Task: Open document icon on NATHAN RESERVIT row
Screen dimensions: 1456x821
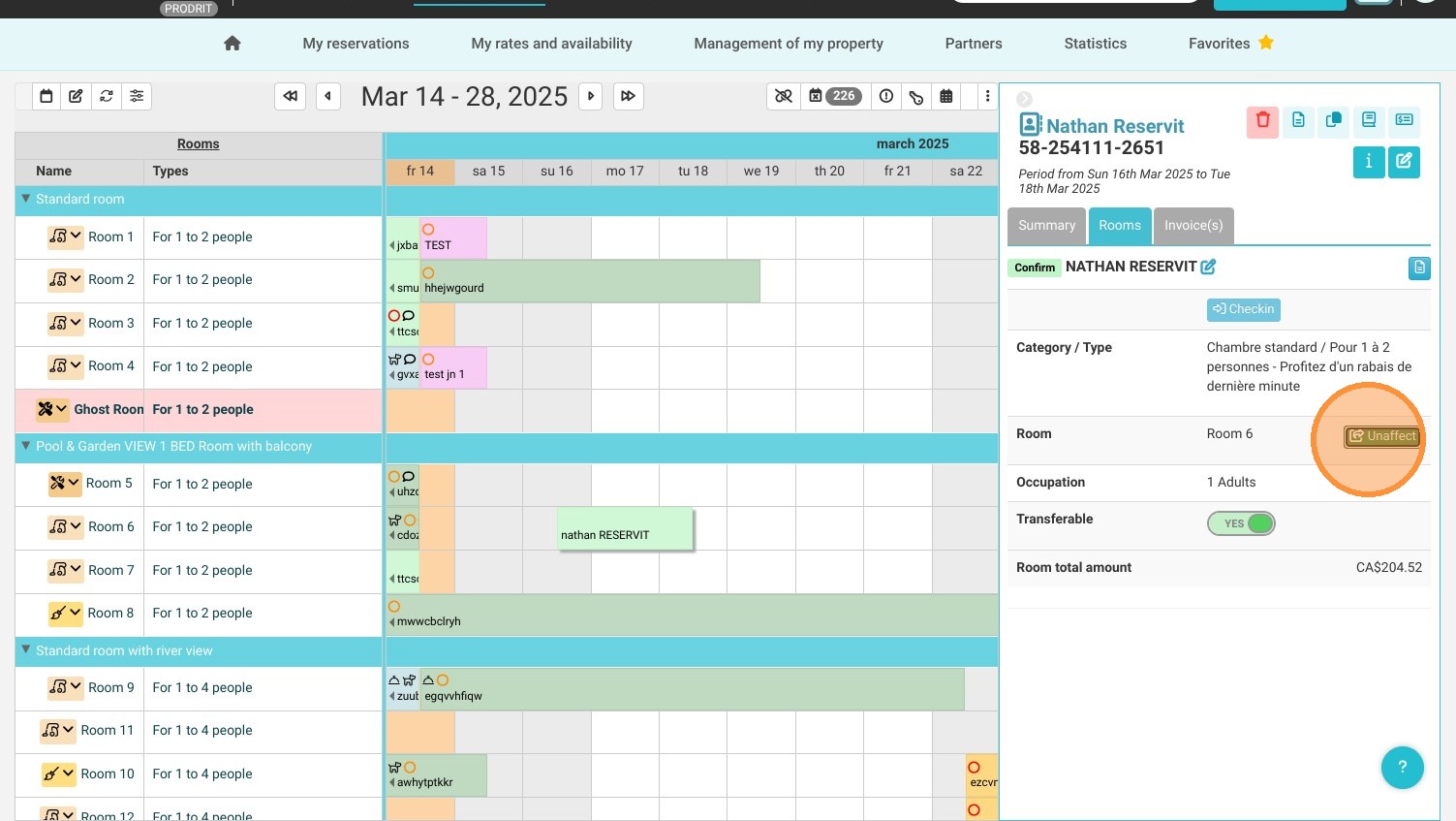Action: tap(1419, 268)
